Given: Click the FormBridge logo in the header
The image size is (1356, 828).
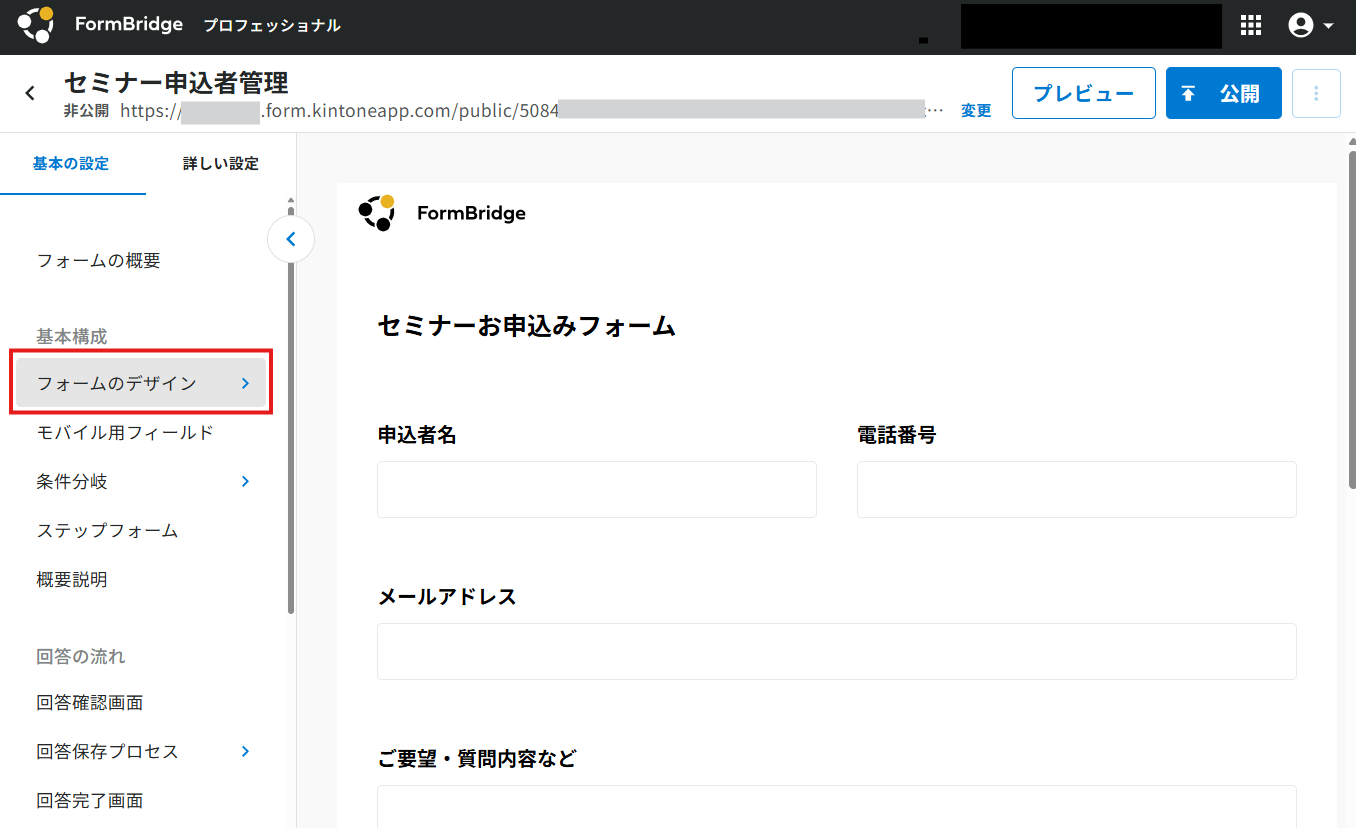Looking at the screenshot, I should point(100,25).
